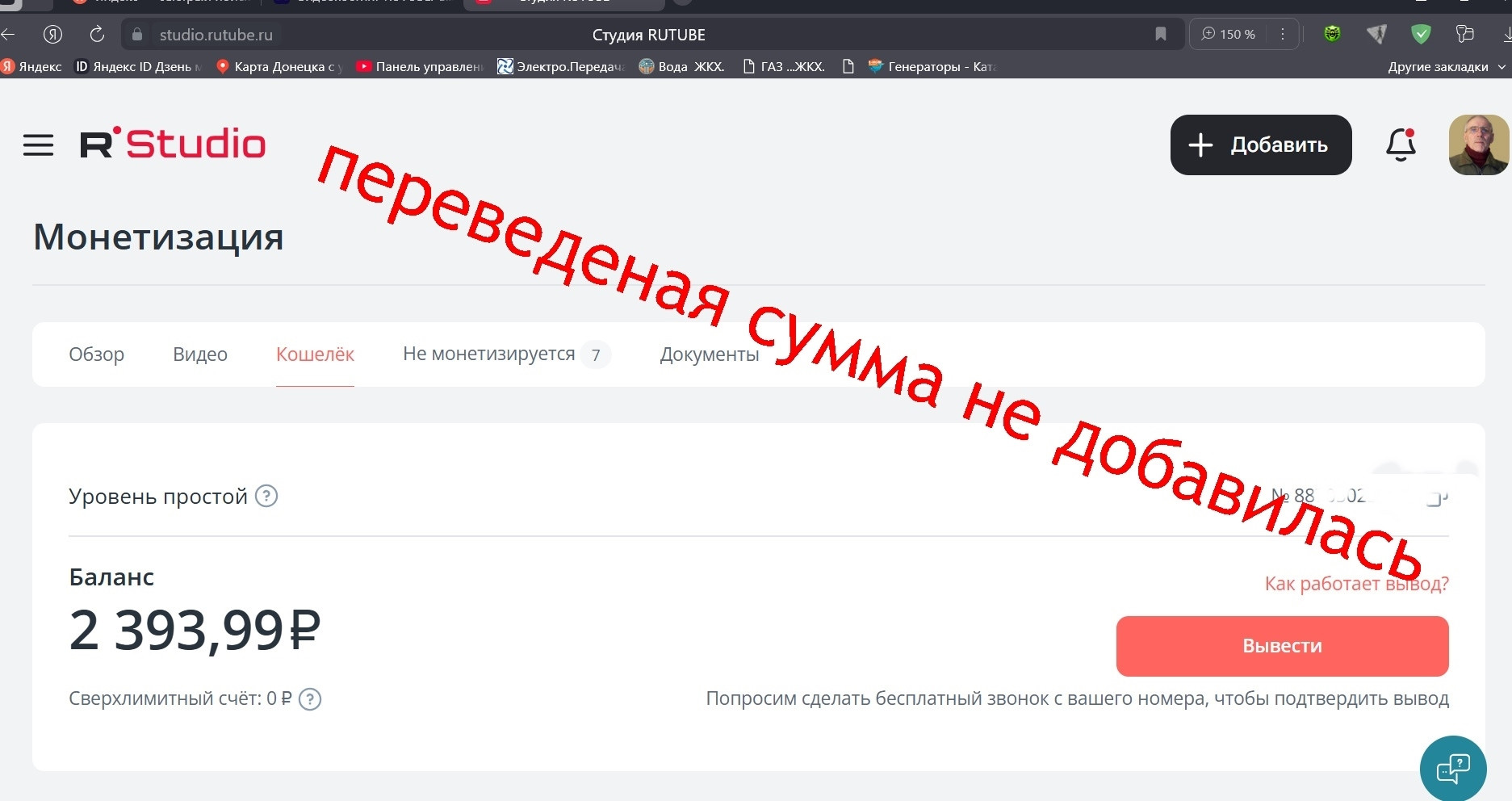Open the gray shield extension
Viewport: 1512px width, 801px height.
pyautogui.click(x=1376, y=34)
